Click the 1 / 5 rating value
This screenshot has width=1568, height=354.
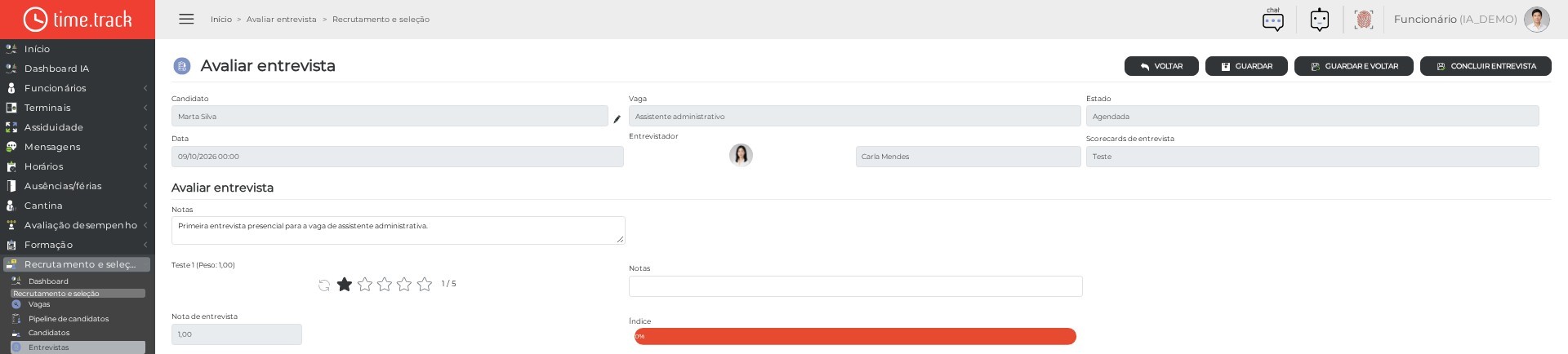[448, 284]
